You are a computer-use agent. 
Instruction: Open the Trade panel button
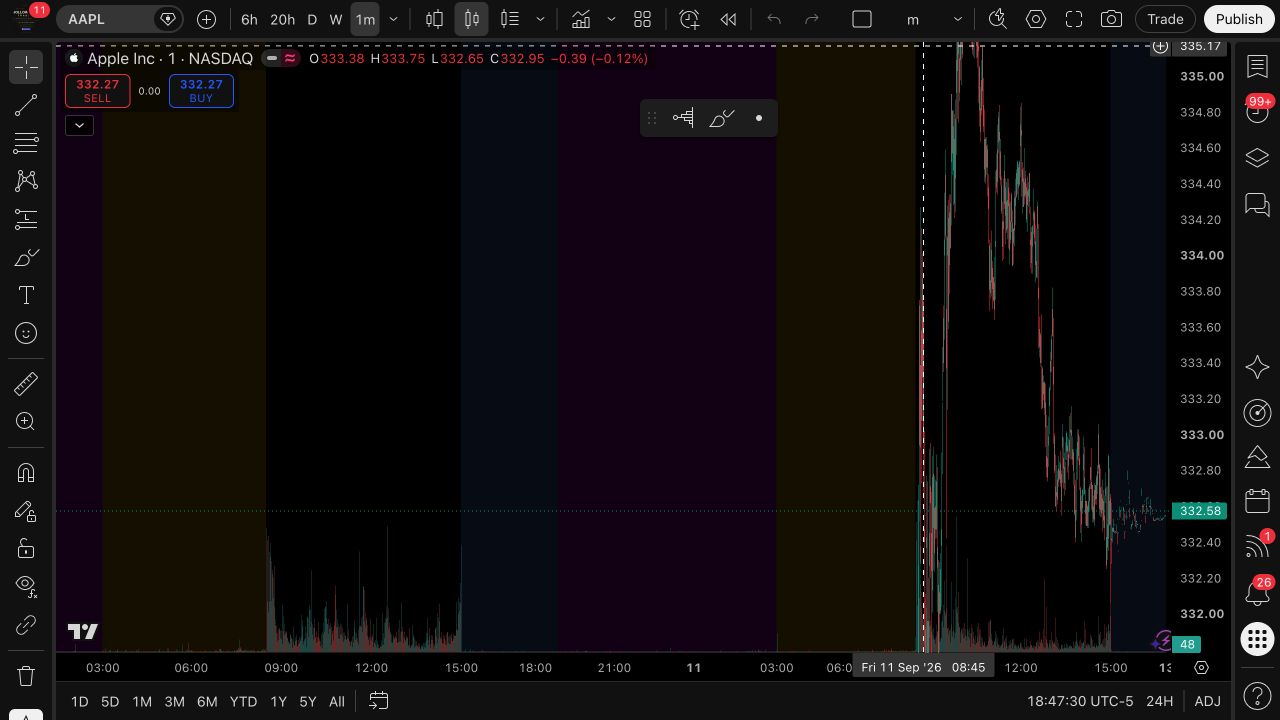tap(1165, 19)
